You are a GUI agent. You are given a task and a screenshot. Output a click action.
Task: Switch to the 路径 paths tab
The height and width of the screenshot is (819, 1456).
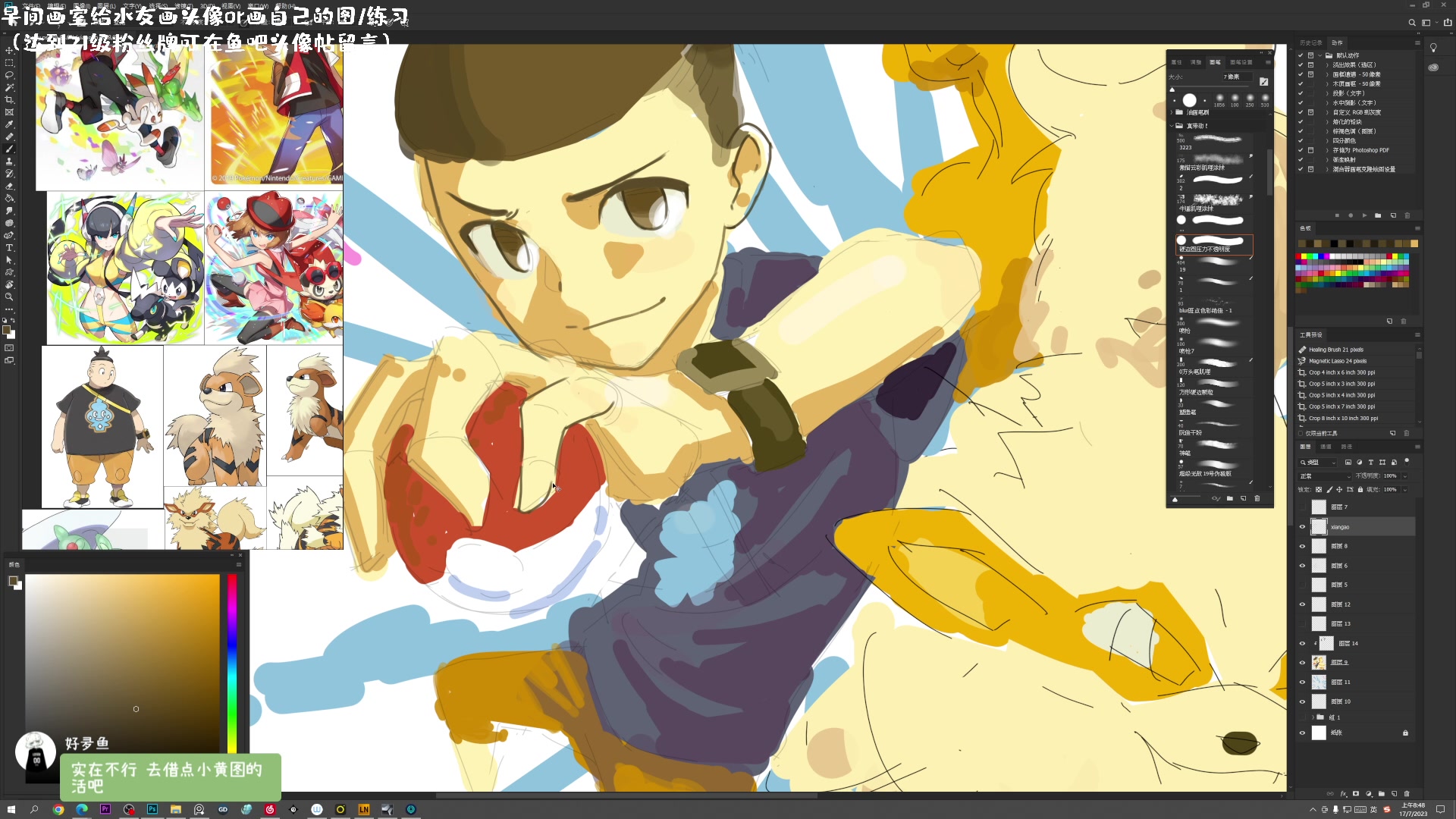1346,447
